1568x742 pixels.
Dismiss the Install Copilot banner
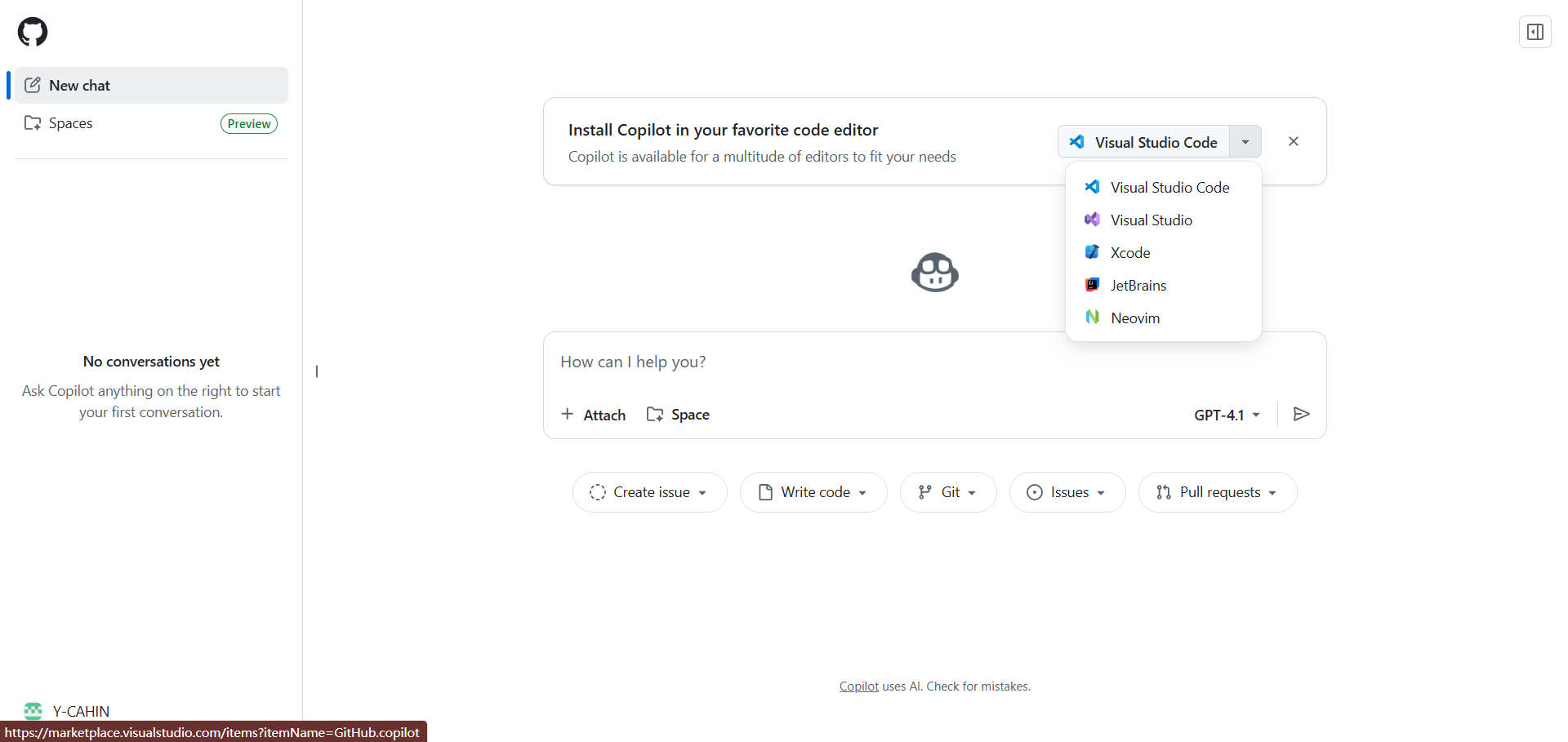1294,141
